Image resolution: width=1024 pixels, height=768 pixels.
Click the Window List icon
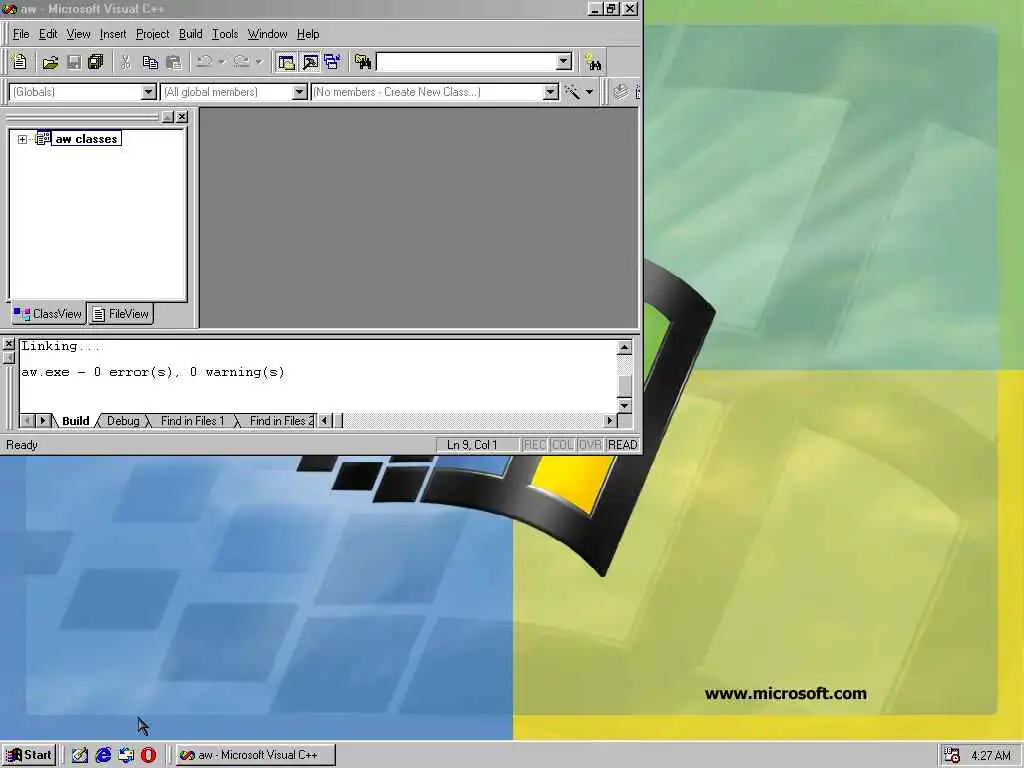tap(332, 62)
